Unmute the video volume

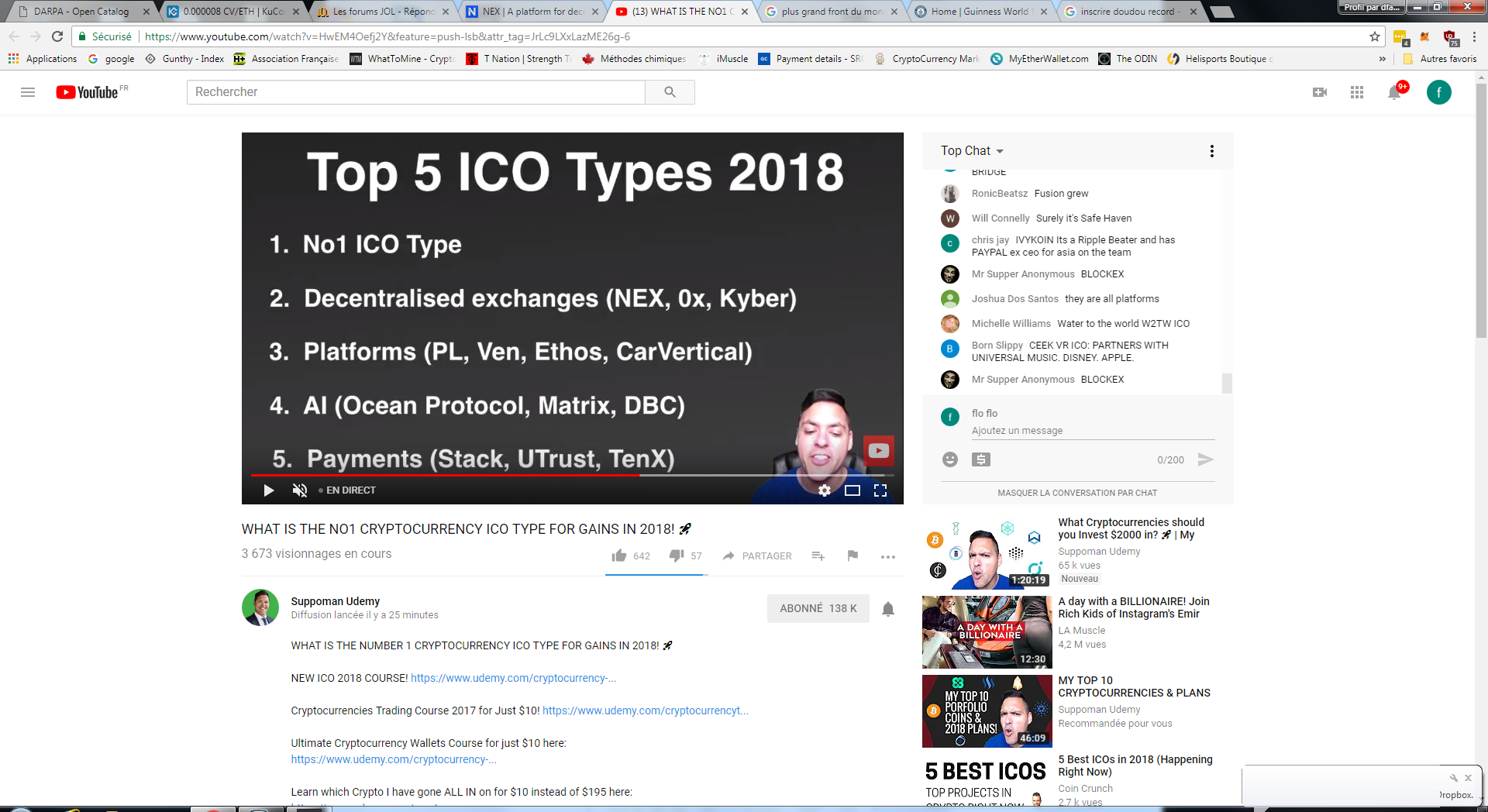[x=300, y=490]
